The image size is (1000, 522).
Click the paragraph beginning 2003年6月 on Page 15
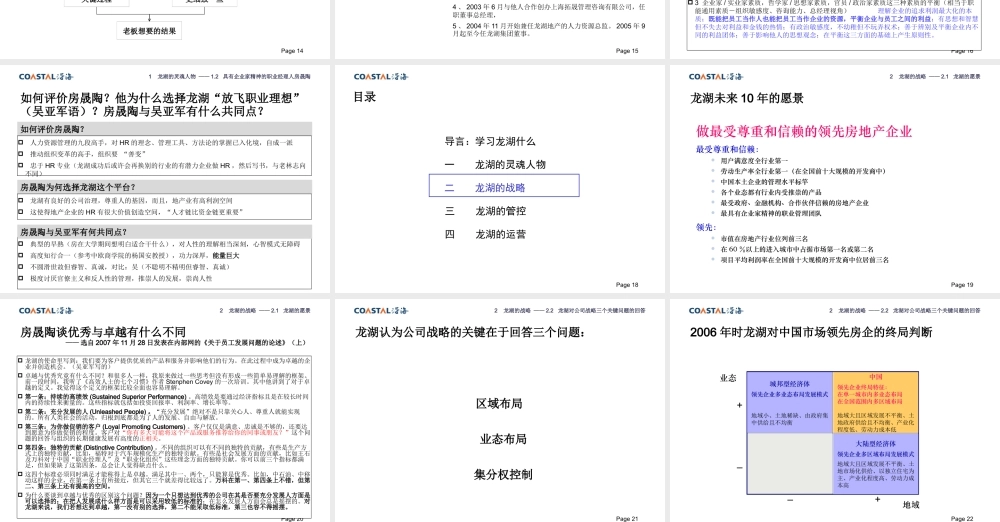(549, 11)
